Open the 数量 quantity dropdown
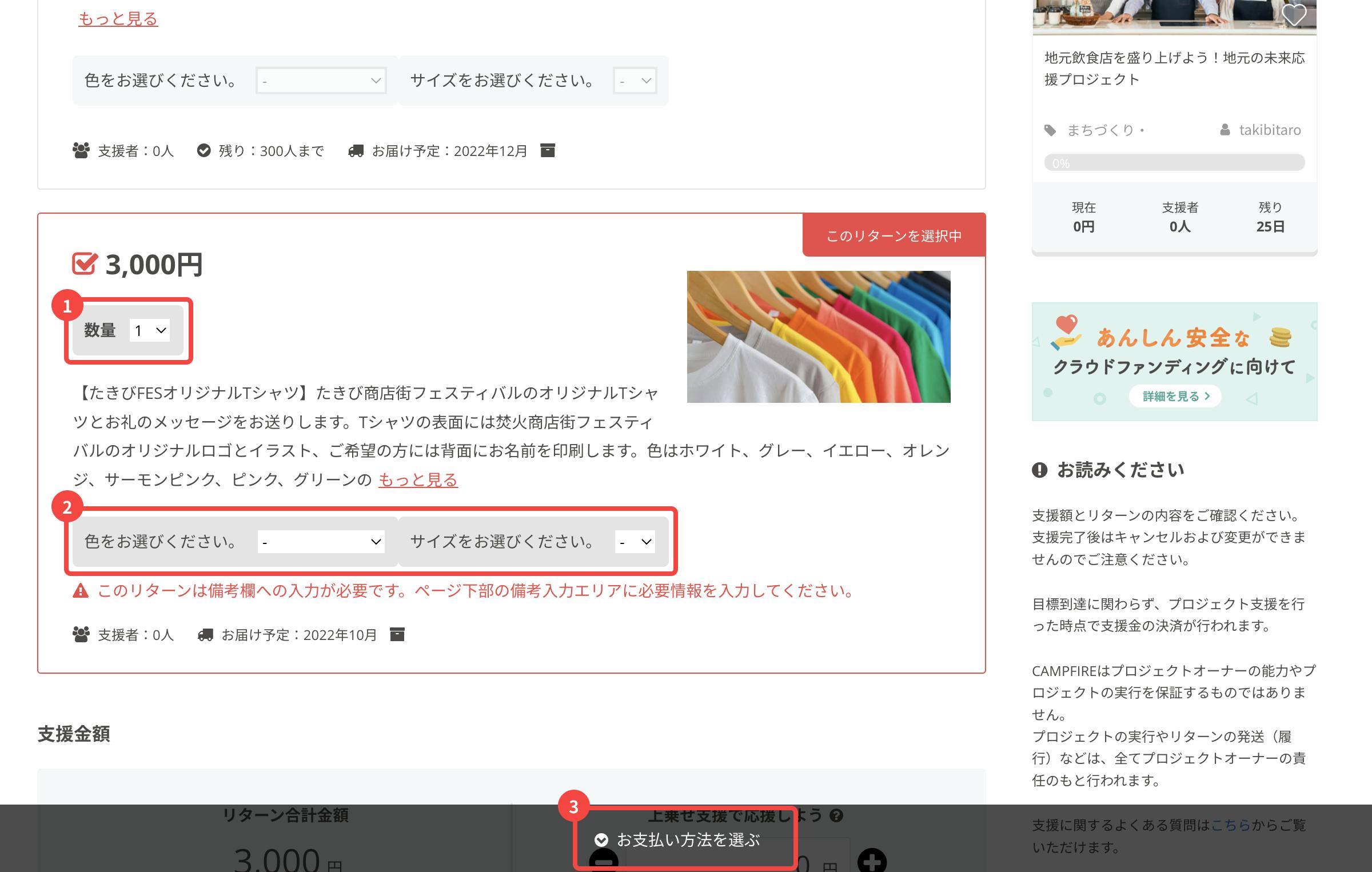The image size is (1372, 872). click(150, 330)
